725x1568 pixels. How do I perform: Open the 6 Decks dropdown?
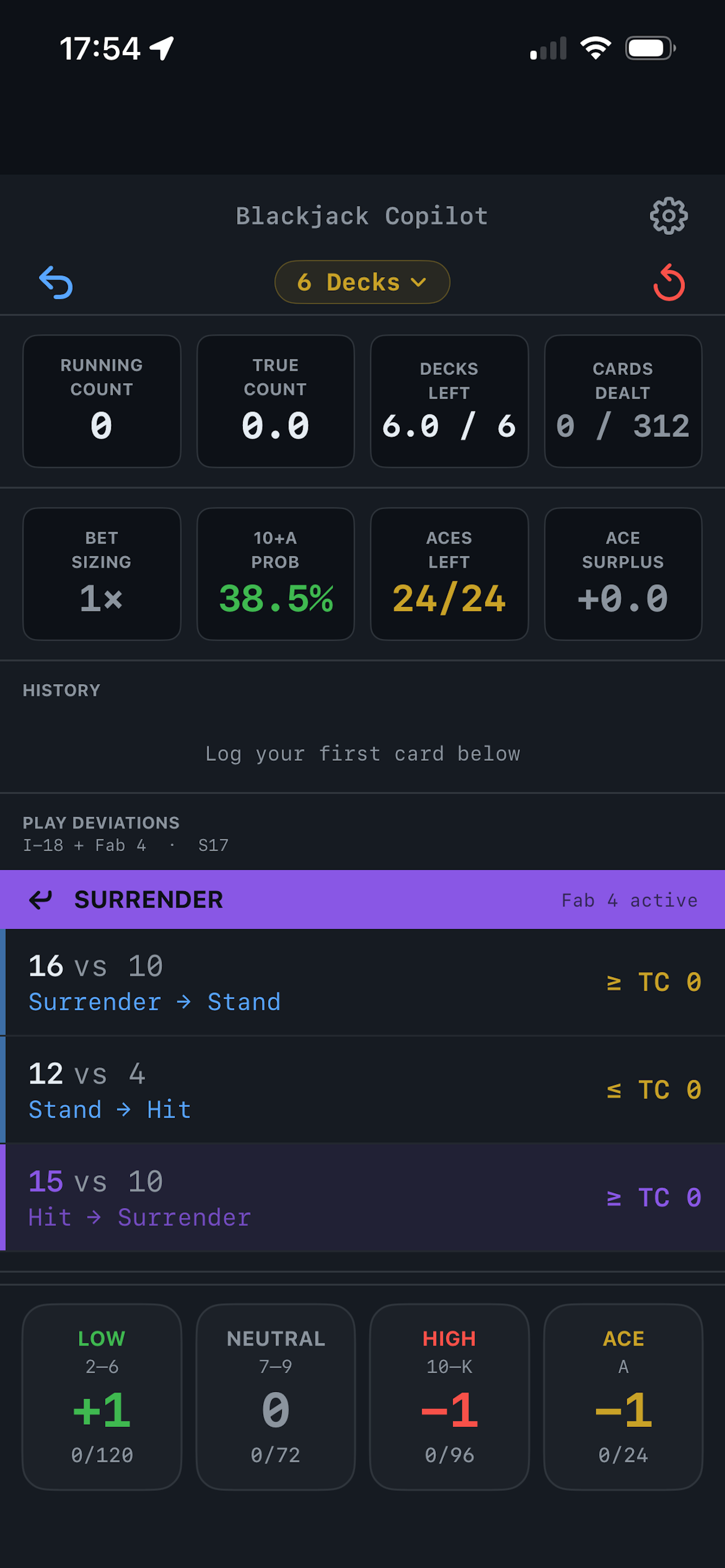point(362,282)
